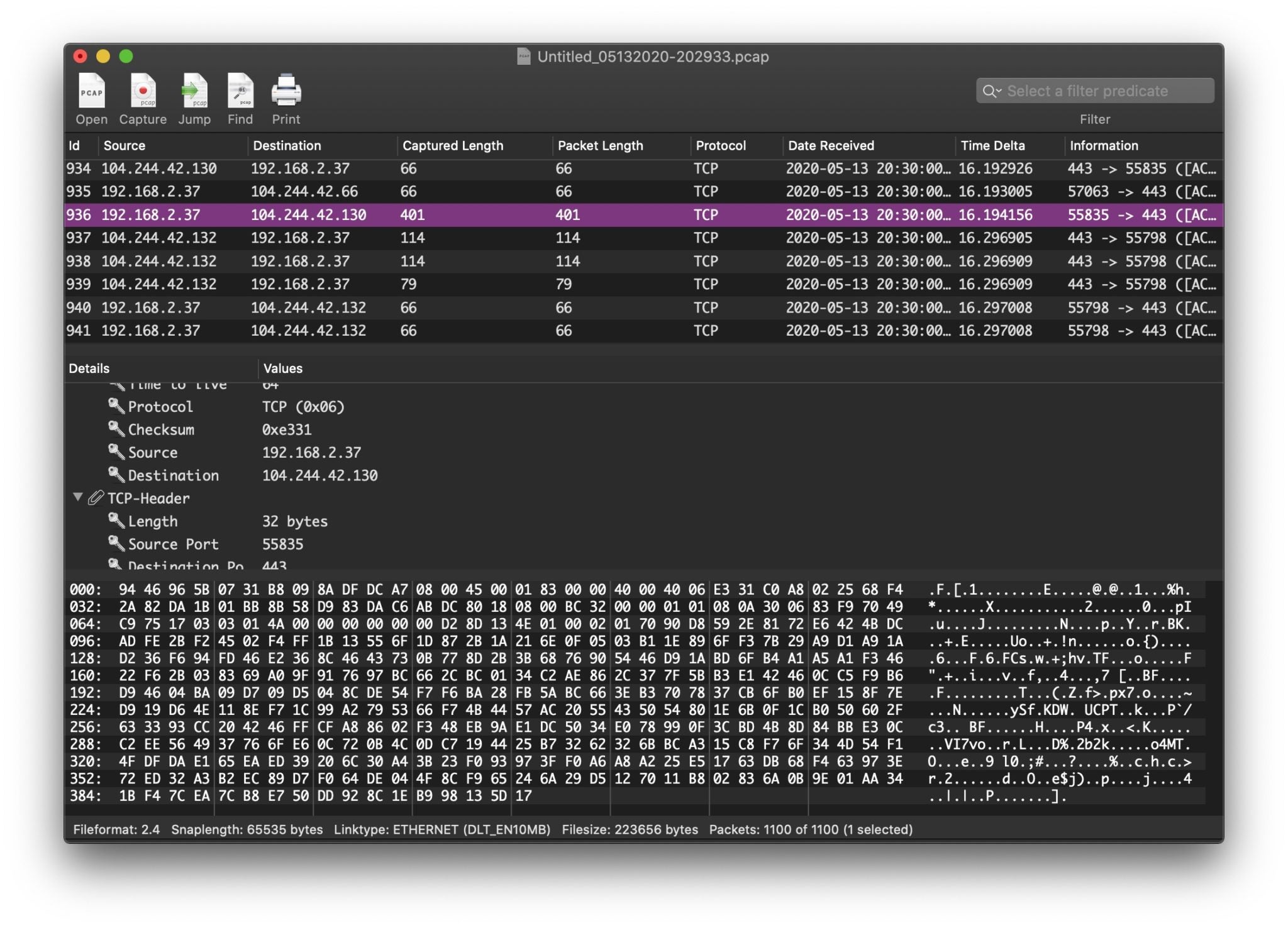
Task: Sort packets by the Protocol column
Action: click(x=721, y=145)
